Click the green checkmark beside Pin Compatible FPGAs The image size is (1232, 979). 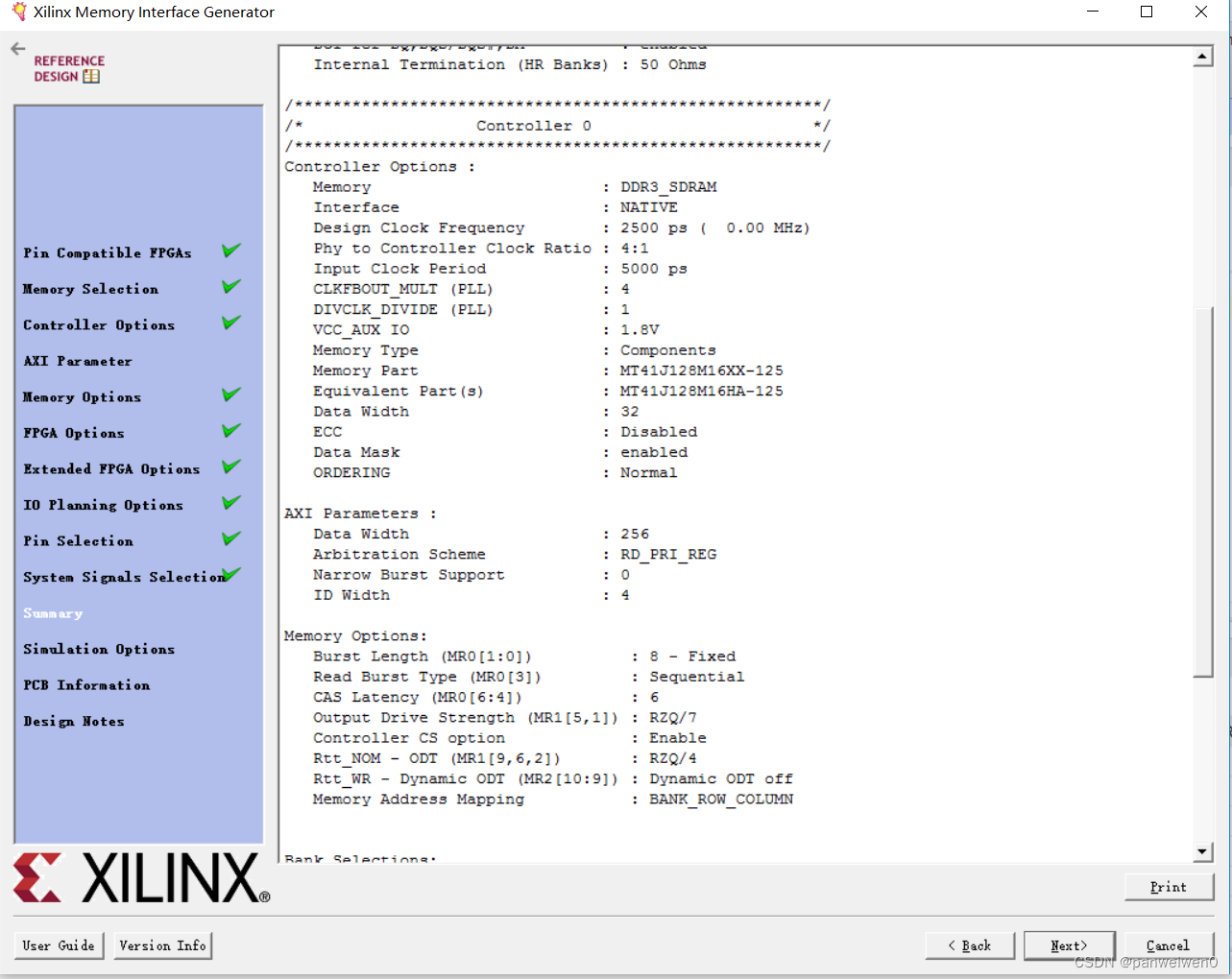[x=231, y=251]
